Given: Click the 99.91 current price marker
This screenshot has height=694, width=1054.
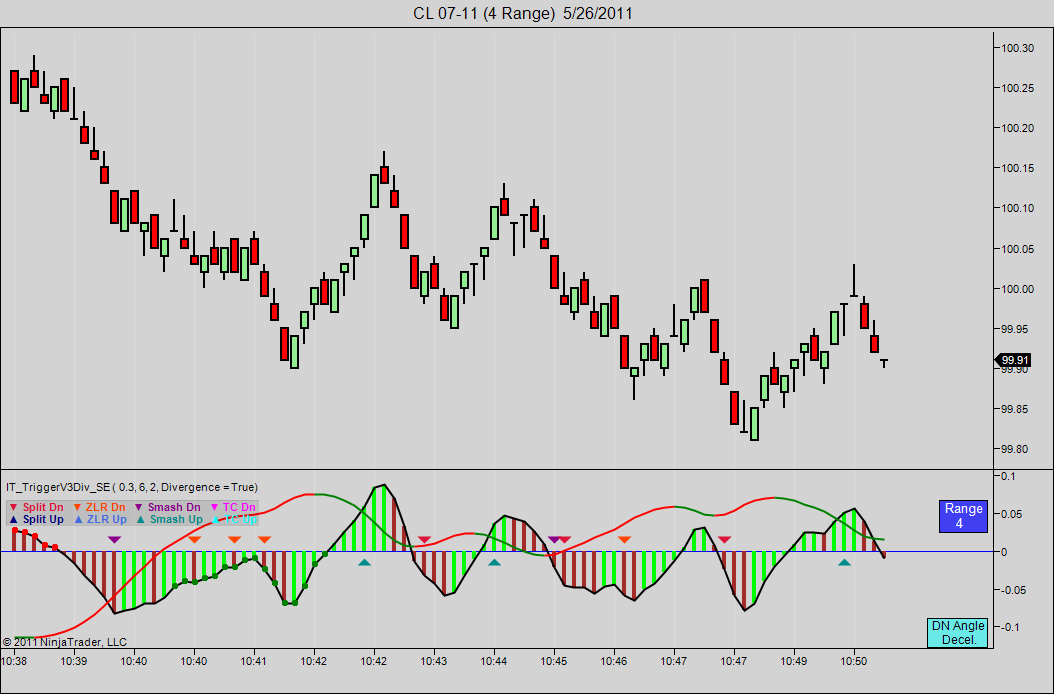Looking at the screenshot, I should coord(1014,360).
